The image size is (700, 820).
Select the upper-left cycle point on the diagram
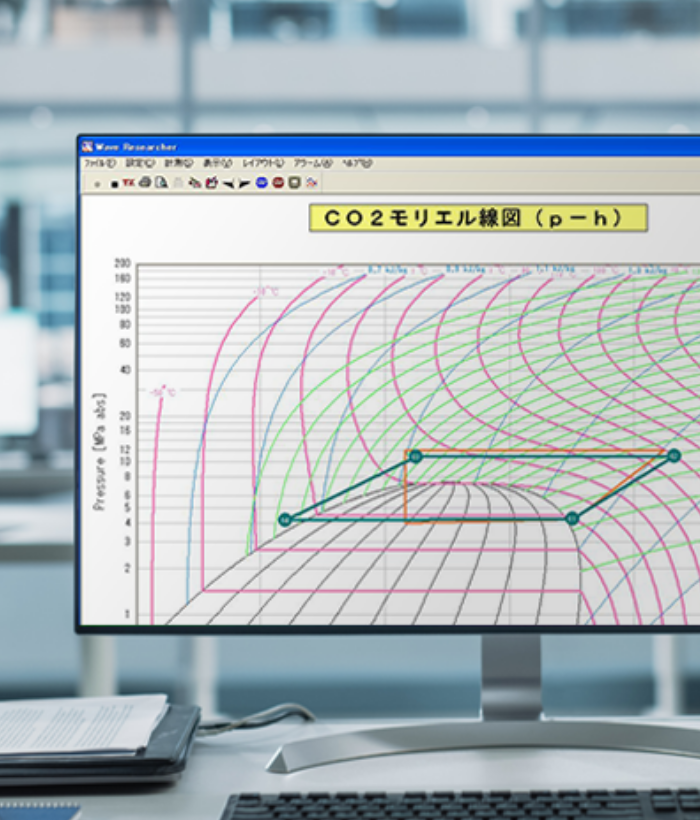[x=416, y=456]
